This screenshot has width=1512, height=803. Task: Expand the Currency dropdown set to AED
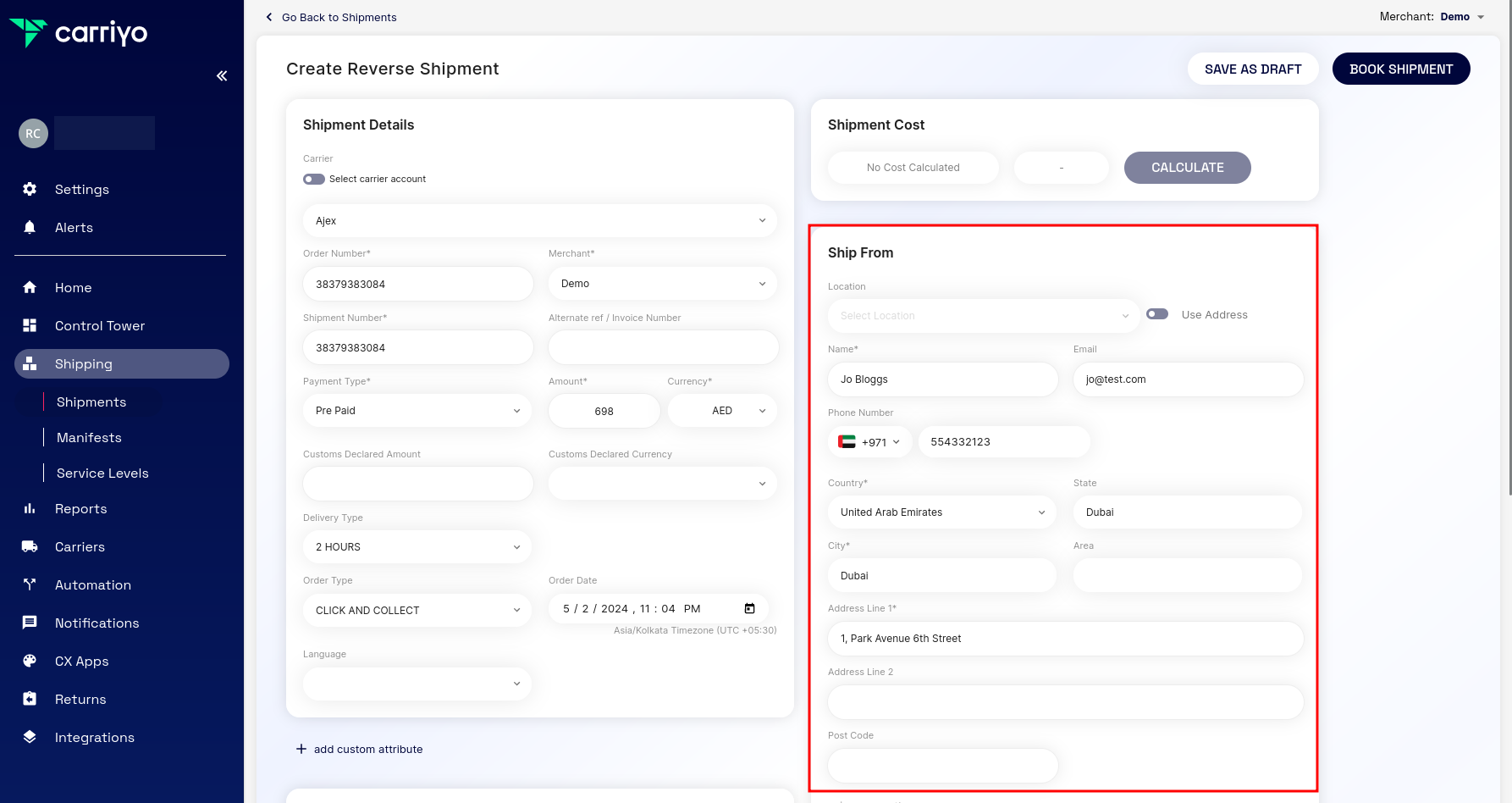(x=722, y=410)
